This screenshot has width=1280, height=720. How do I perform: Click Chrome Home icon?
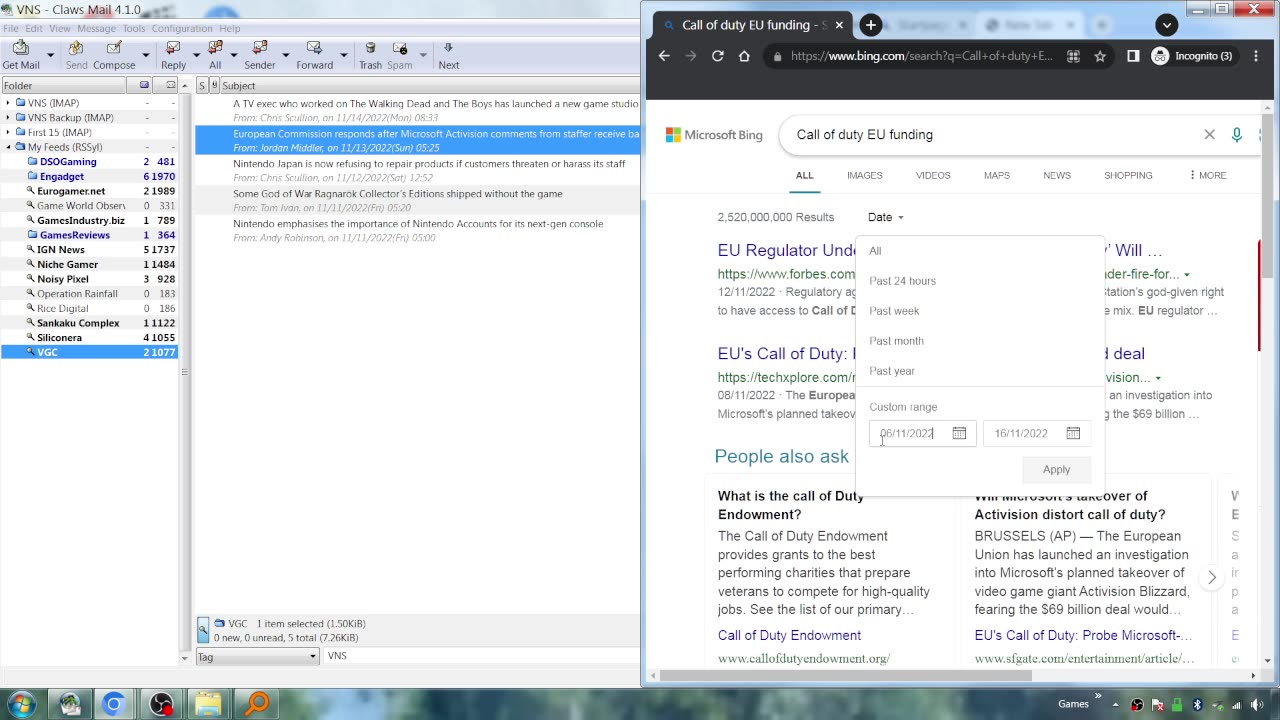tap(744, 56)
